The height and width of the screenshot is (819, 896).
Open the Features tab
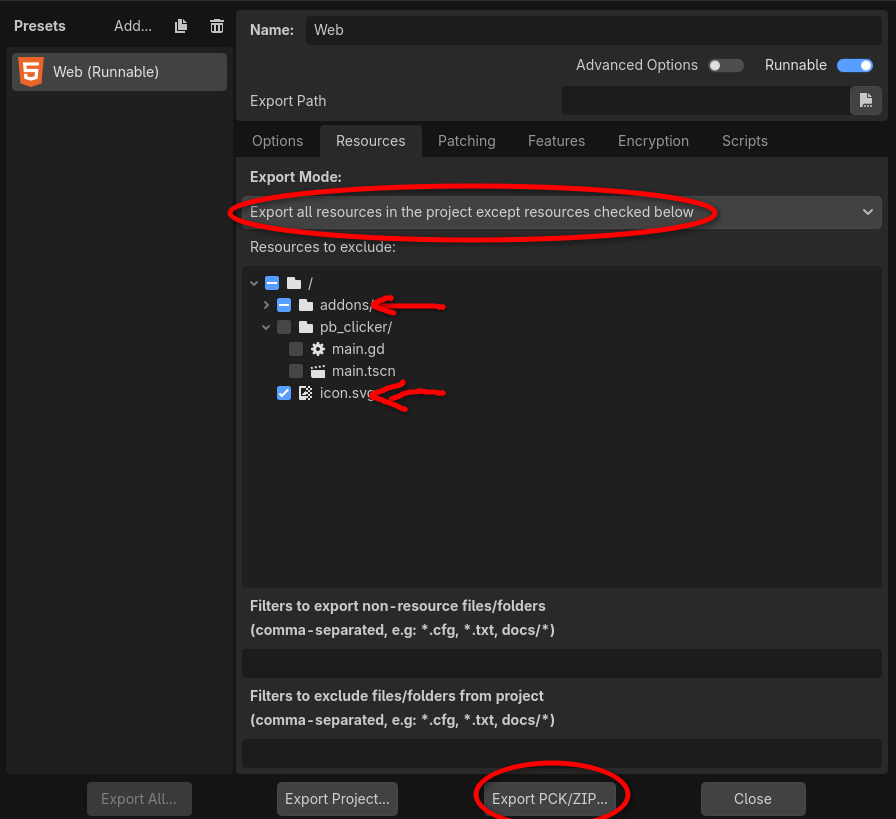click(x=557, y=141)
